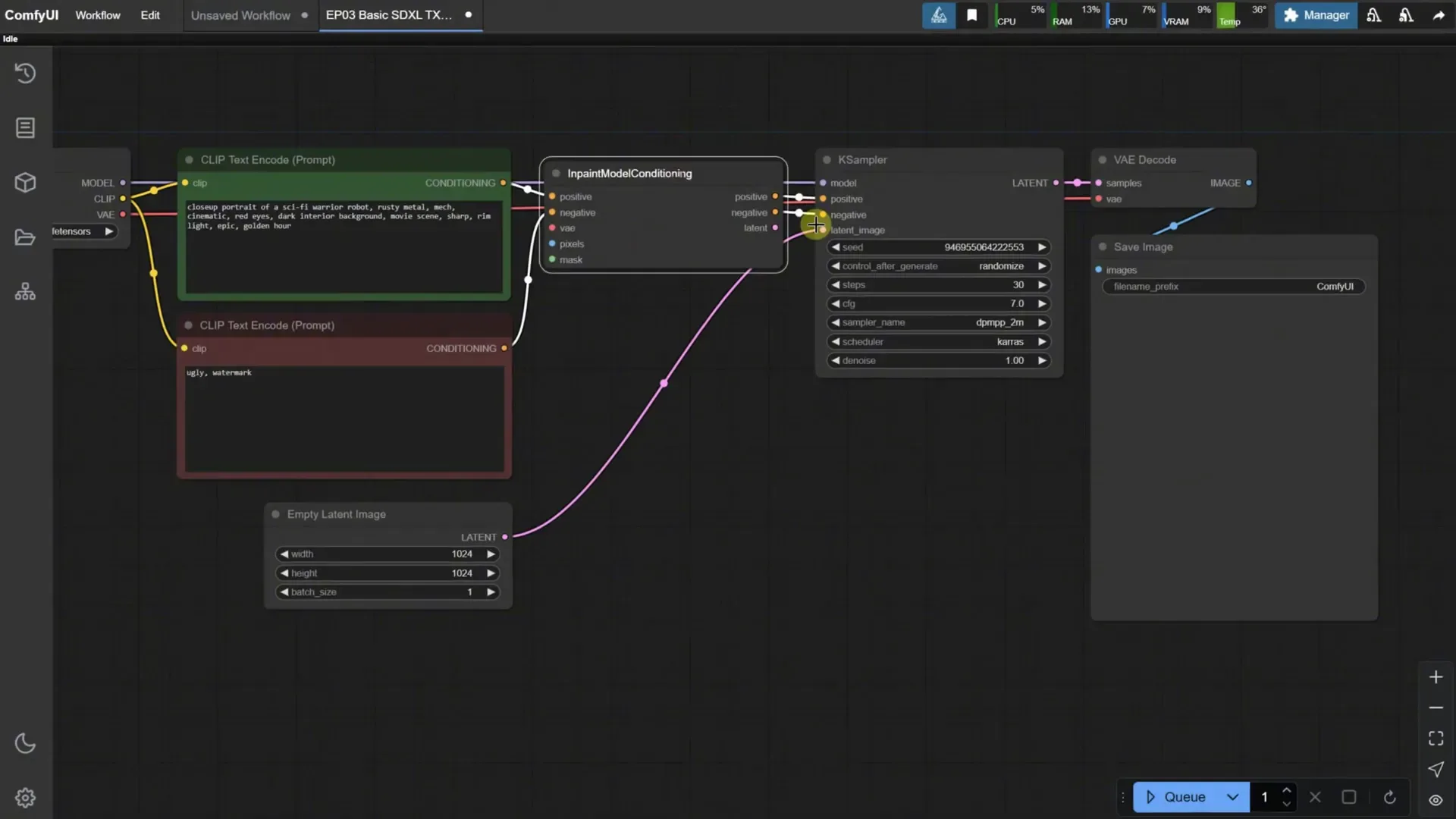Open the workflow history panel in the sidebar
This screenshot has width=1456, height=819.
pos(25,73)
